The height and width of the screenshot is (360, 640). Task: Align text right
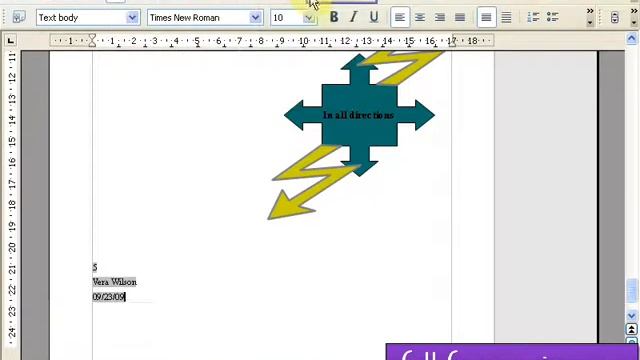(x=440, y=17)
